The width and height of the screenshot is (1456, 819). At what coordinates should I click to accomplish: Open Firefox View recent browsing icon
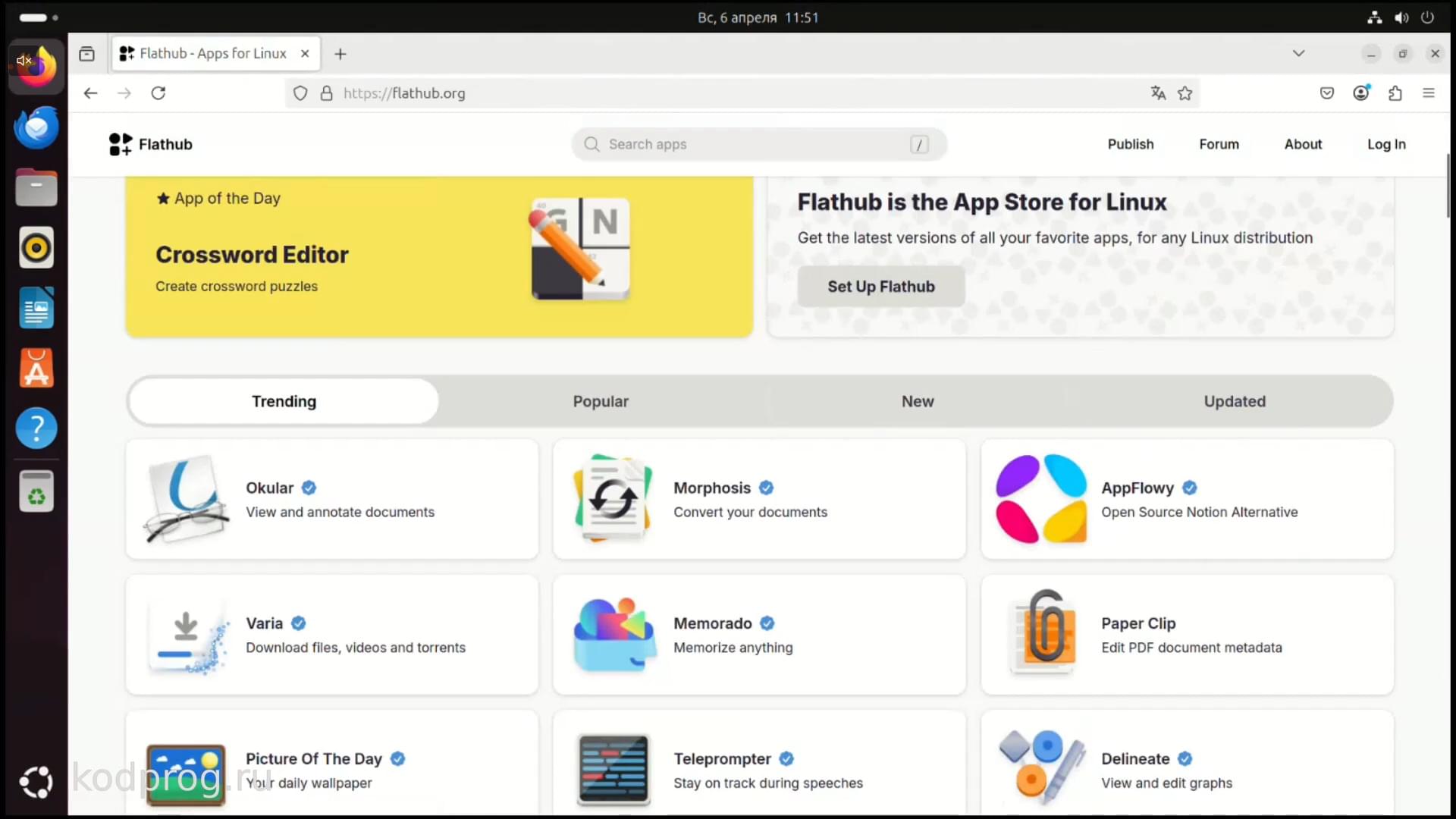[87, 54]
